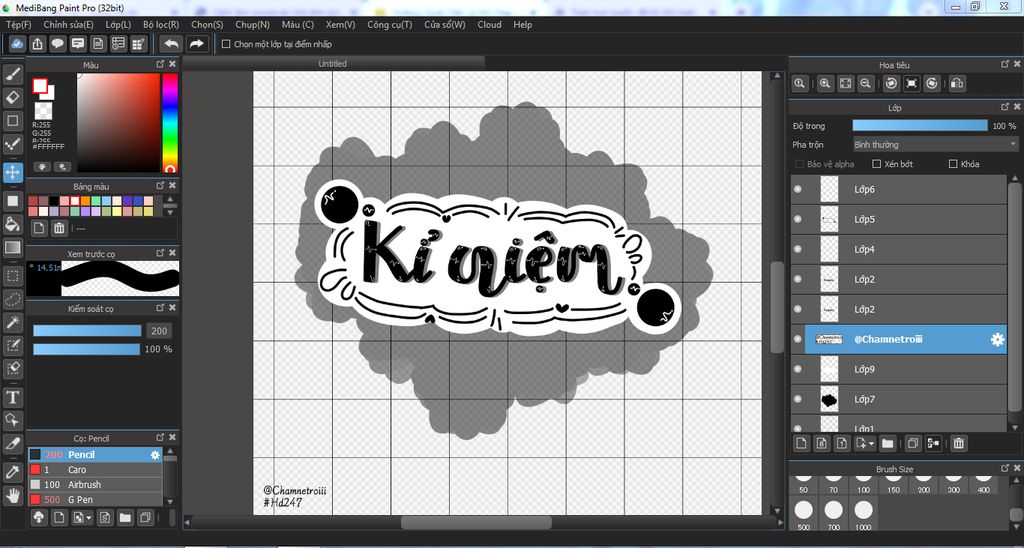Select the rectangular selection tool
The image size is (1024, 548).
pyautogui.click(x=12, y=276)
